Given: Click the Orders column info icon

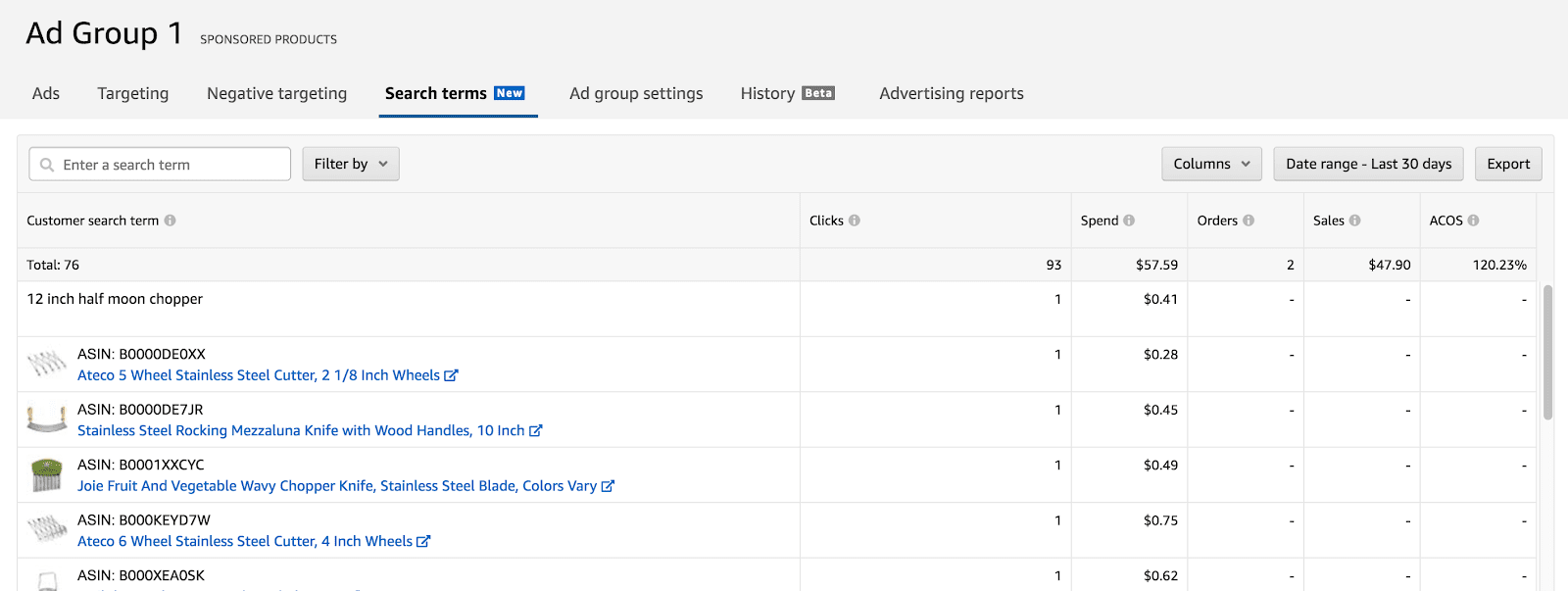Looking at the screenshot, I should coord(1249,221).
